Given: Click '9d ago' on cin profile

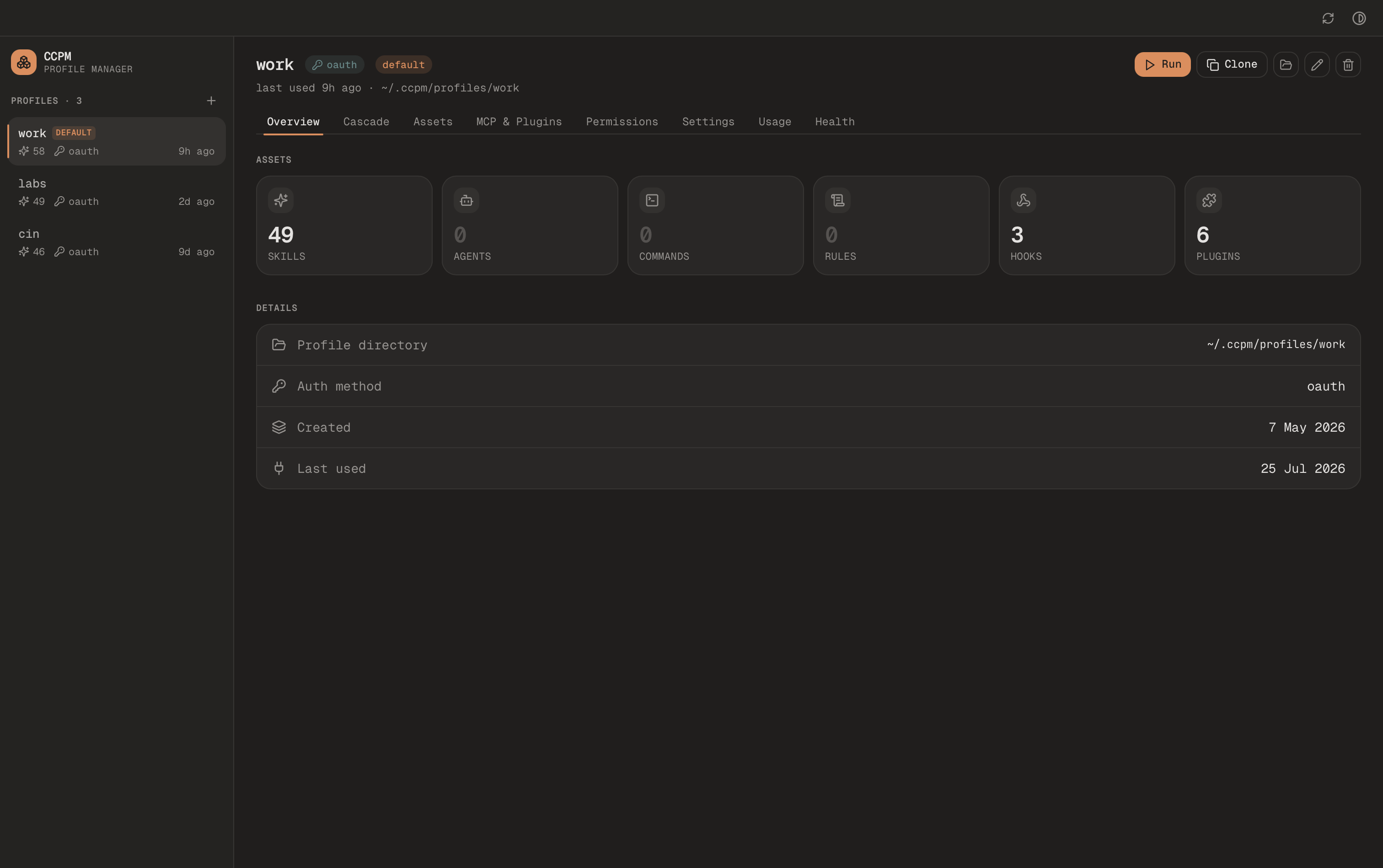Looking at the screenshot, I should coord(196,252).
